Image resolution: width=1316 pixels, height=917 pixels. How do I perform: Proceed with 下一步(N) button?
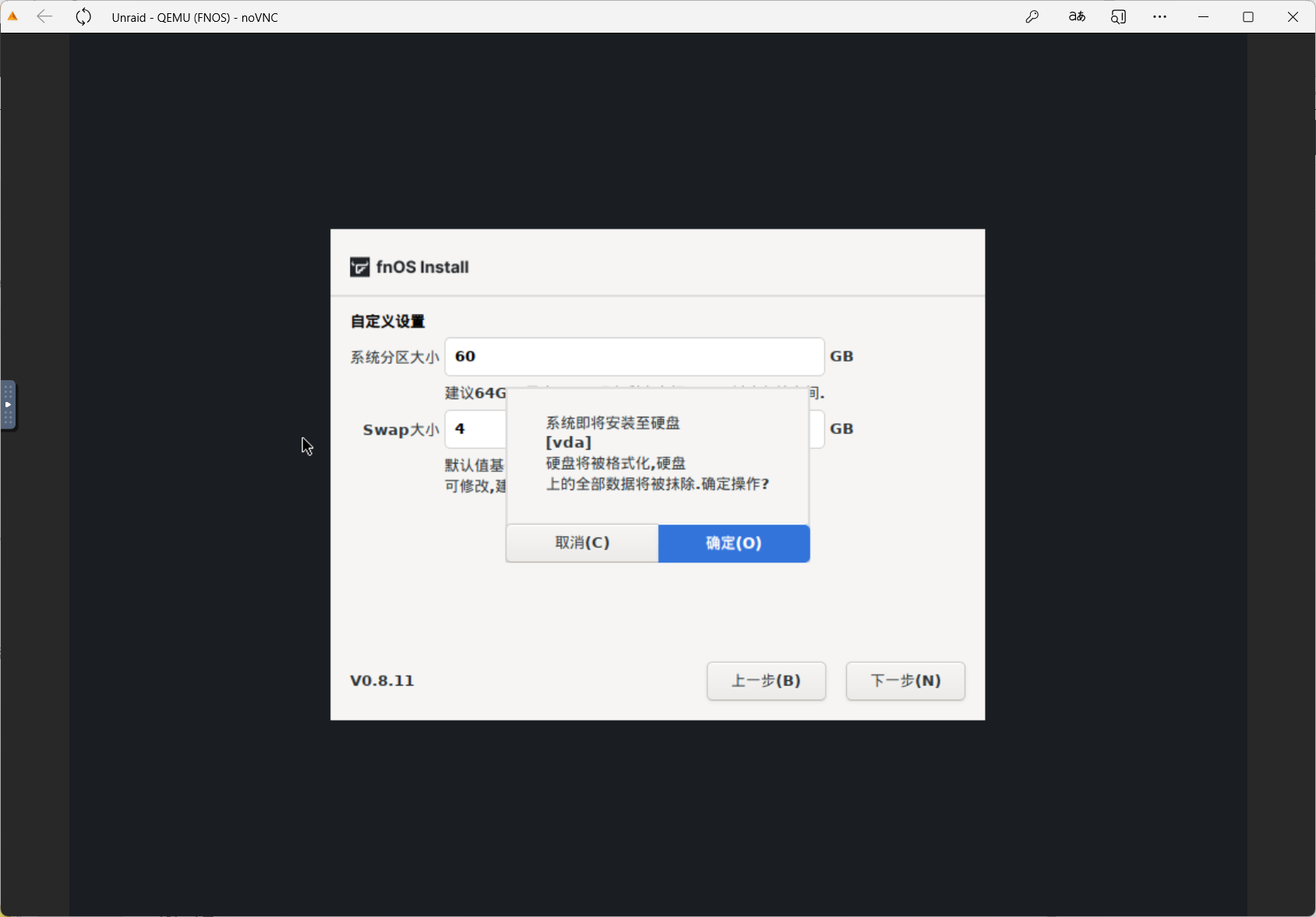(x=905, y=681)
